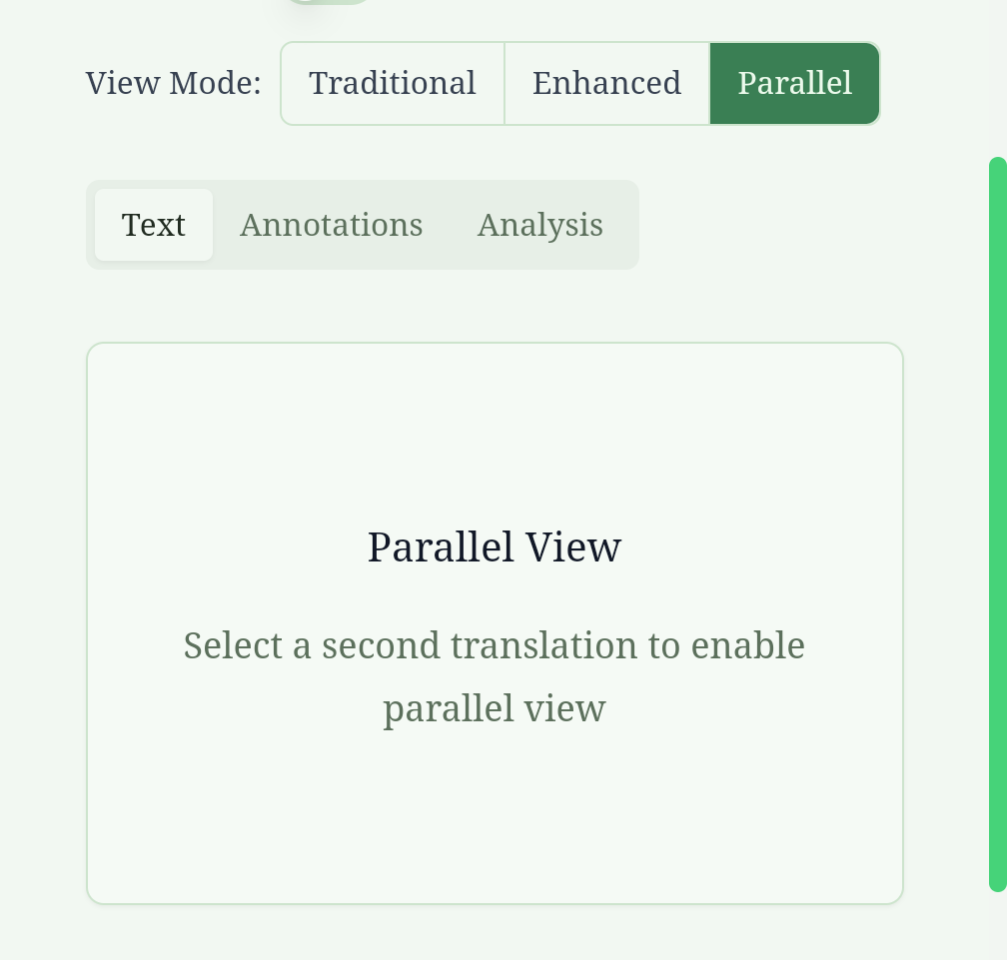Click the green vertical scrollbar
1007x960 pixels.
coord(997,520)
